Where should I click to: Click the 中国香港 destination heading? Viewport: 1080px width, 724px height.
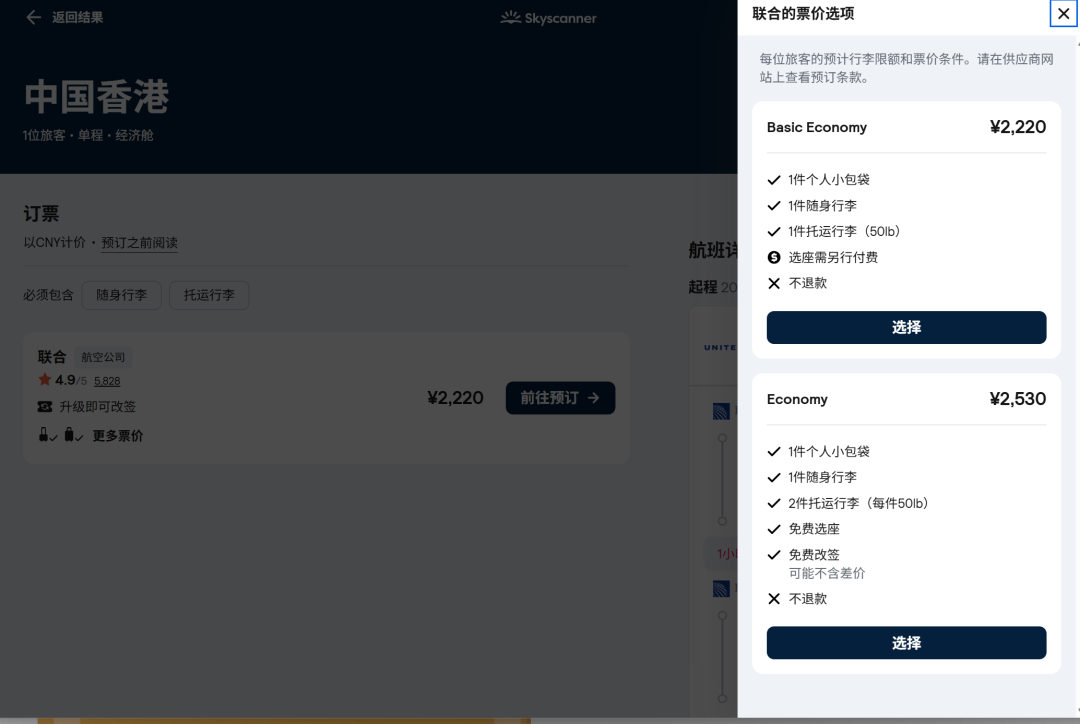point(96,96)
